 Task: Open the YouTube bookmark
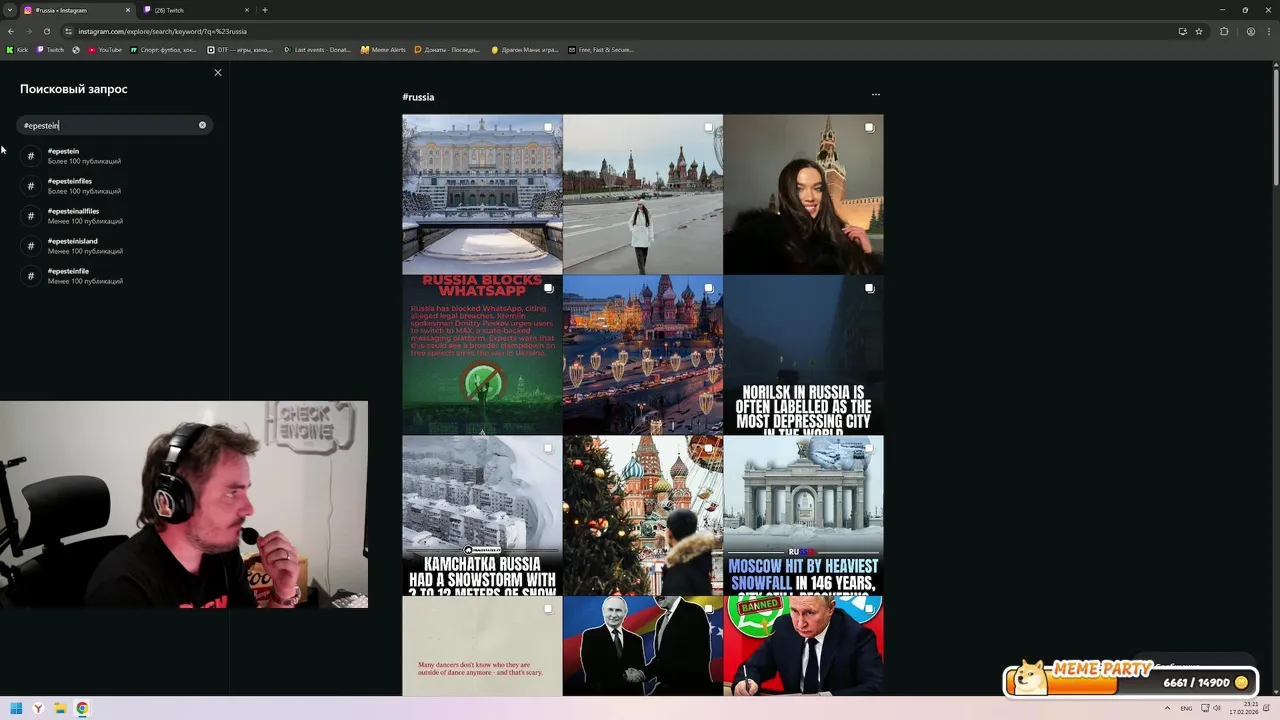[x=105, y=49]
